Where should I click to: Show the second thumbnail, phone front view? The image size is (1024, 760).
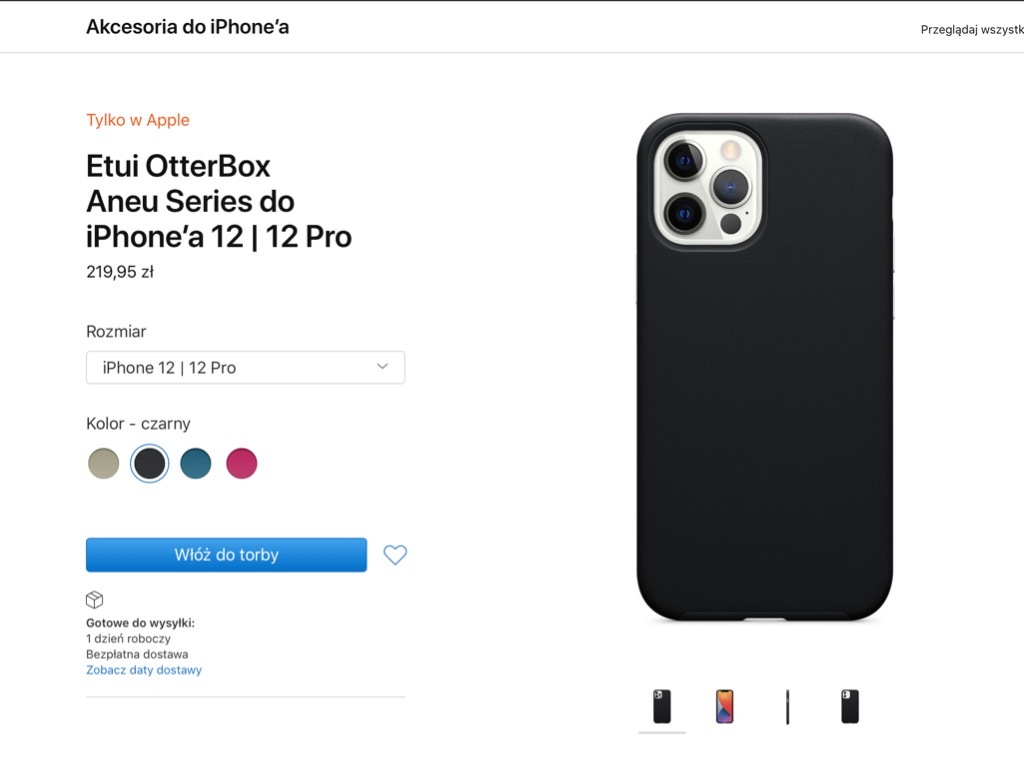[x=725, y=707]
